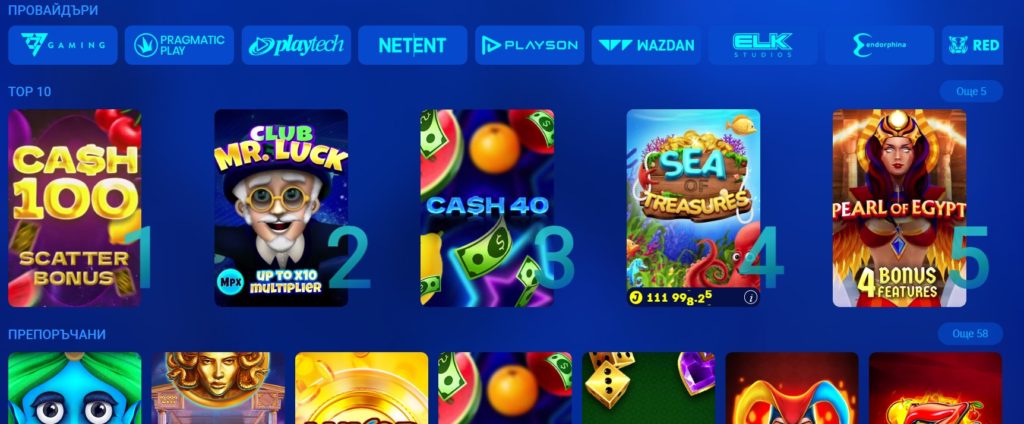
Task: Open Club Mr. Luck game tile
Action: pyautogui.click(x=281, y=208)
